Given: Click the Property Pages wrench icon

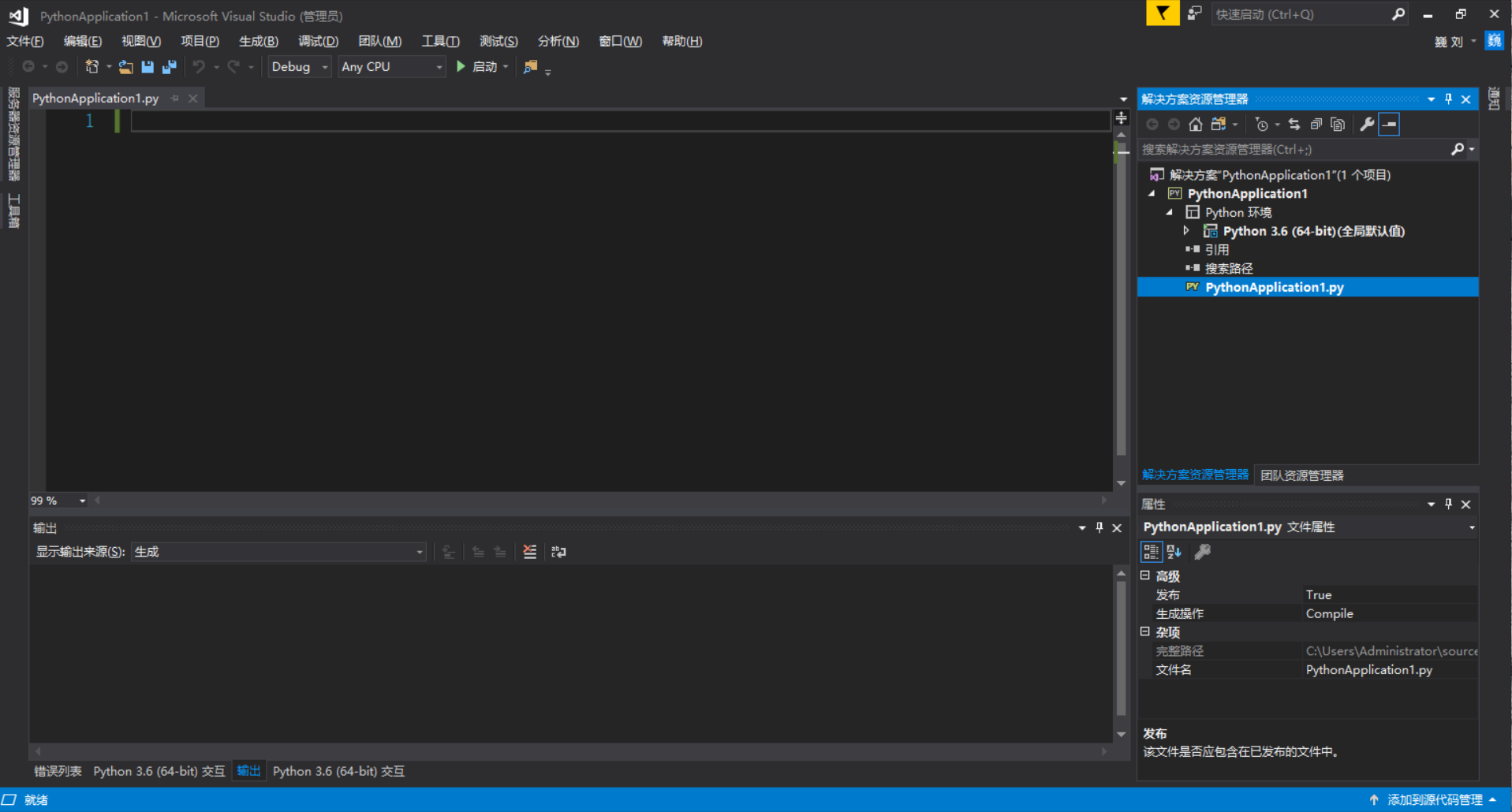Looking at the screenshot, I should (1202, 552).
